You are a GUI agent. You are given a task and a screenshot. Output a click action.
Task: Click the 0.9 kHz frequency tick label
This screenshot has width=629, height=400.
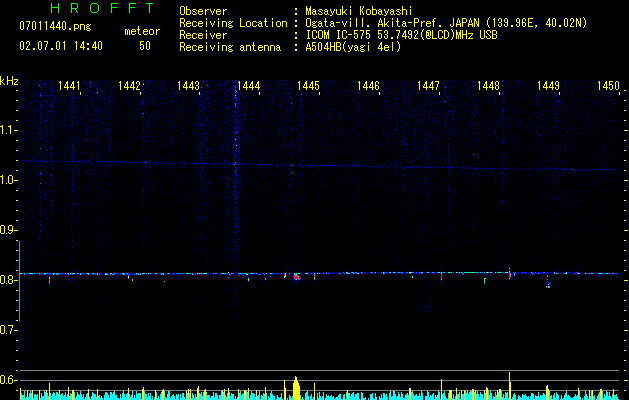8,230
